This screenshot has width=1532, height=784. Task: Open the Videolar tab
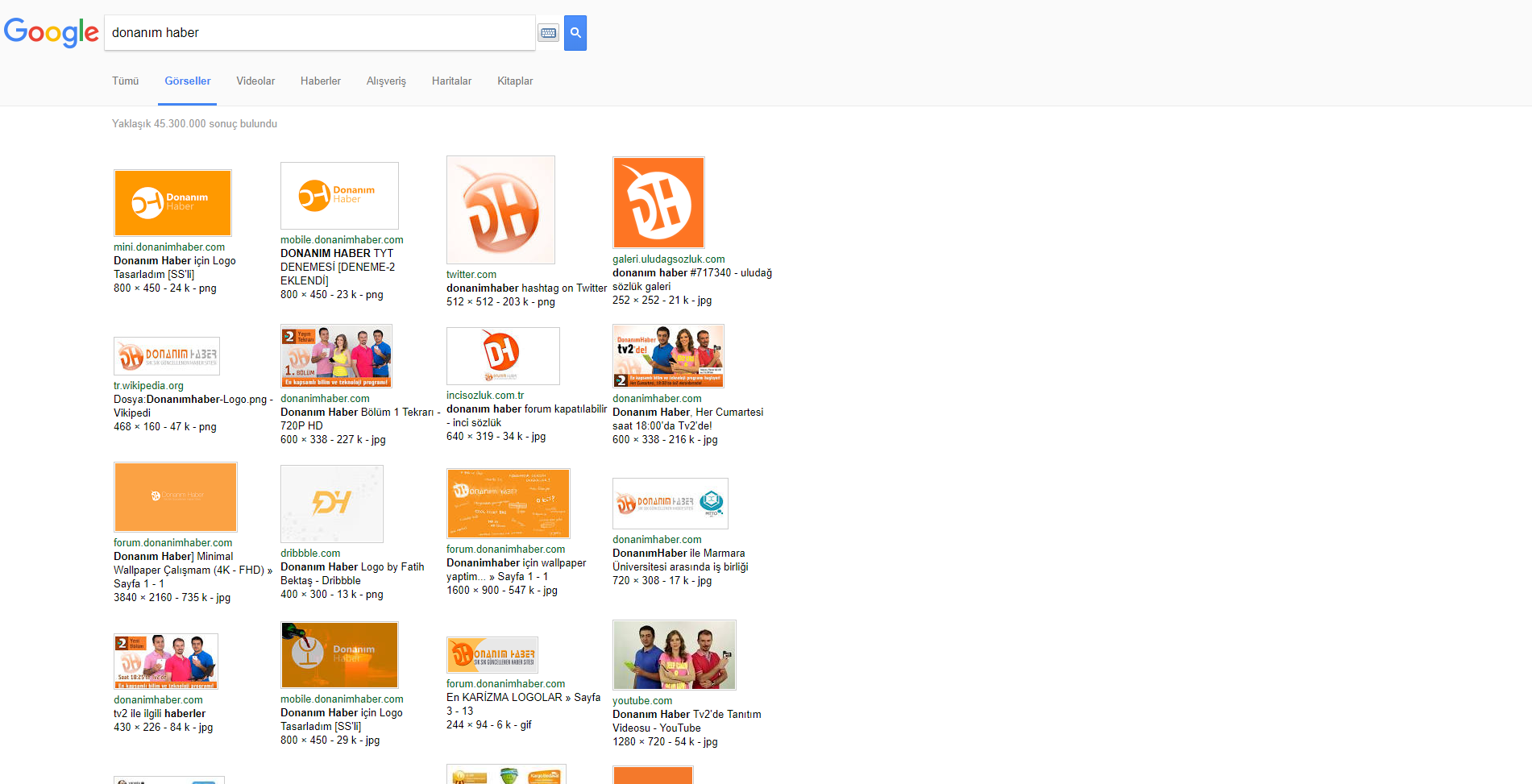pos(255,81)
